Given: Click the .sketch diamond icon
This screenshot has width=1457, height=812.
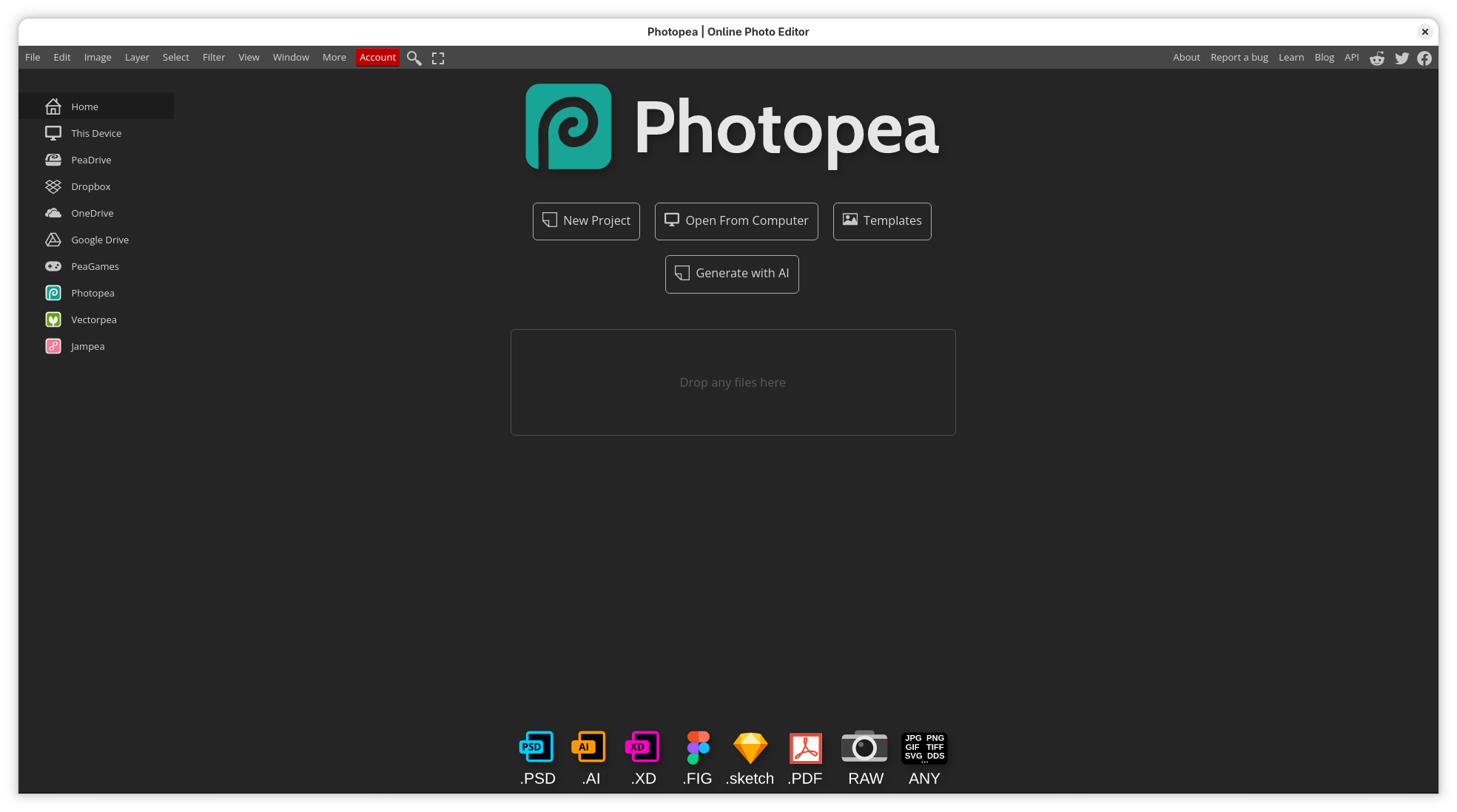Looking at the screenshot, I should tap(750, 748).
